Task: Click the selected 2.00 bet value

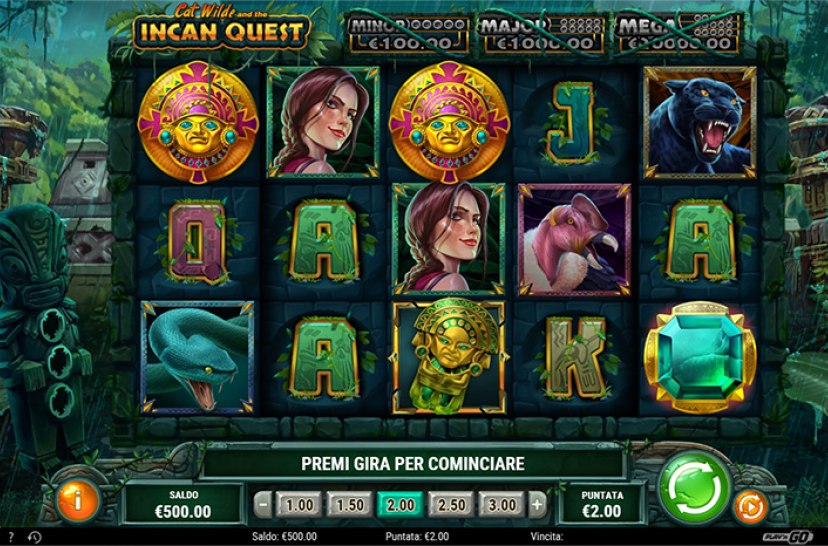Action: (400, 505)
